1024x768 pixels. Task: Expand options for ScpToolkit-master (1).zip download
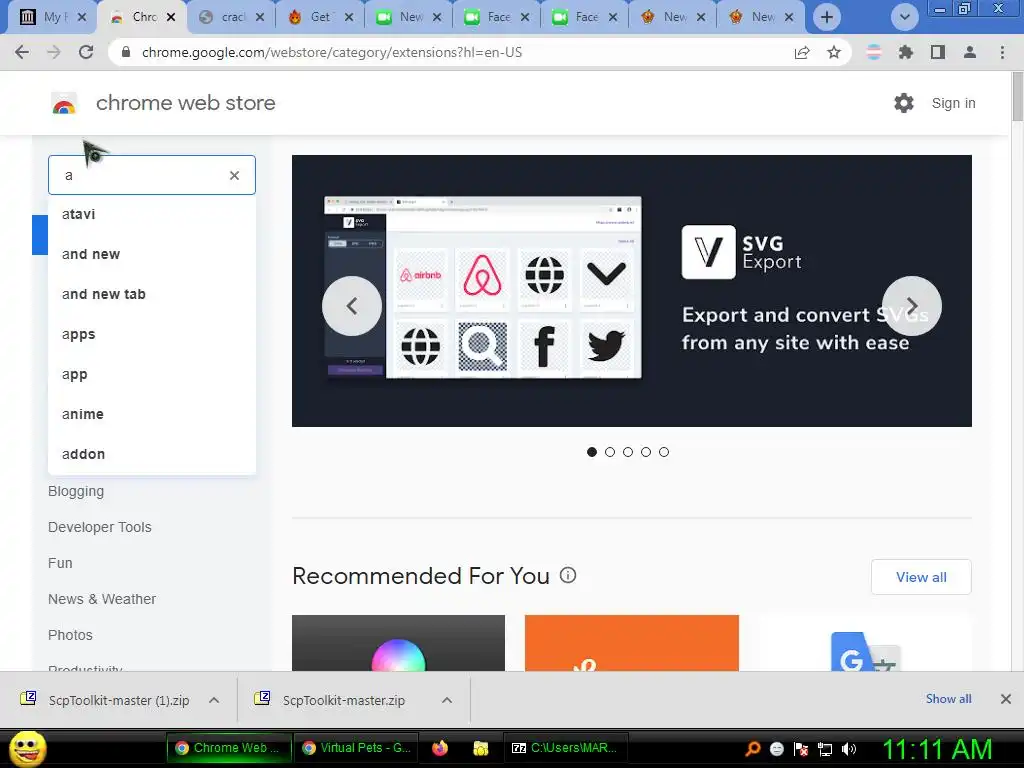[x=214, y=700]
